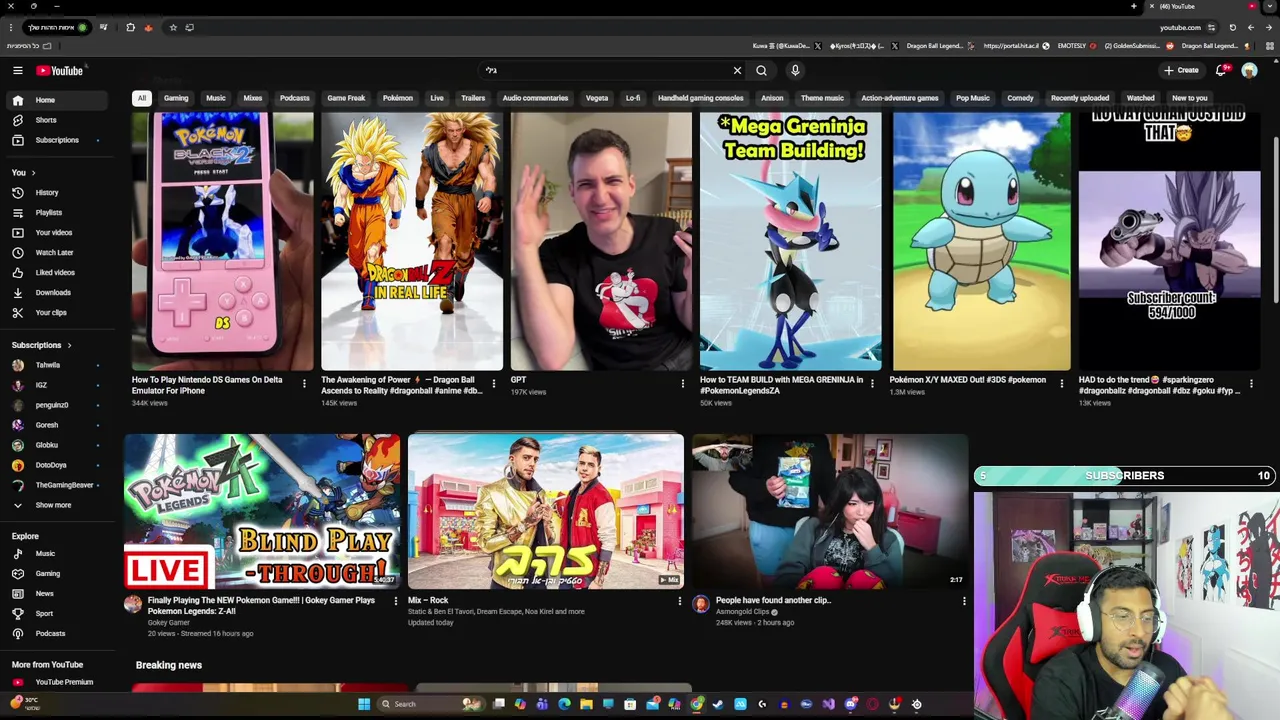Open the notifications bell
The height and width of the screenshot is (720, 1280).
pyautogui.click(x=1221, y=70)
